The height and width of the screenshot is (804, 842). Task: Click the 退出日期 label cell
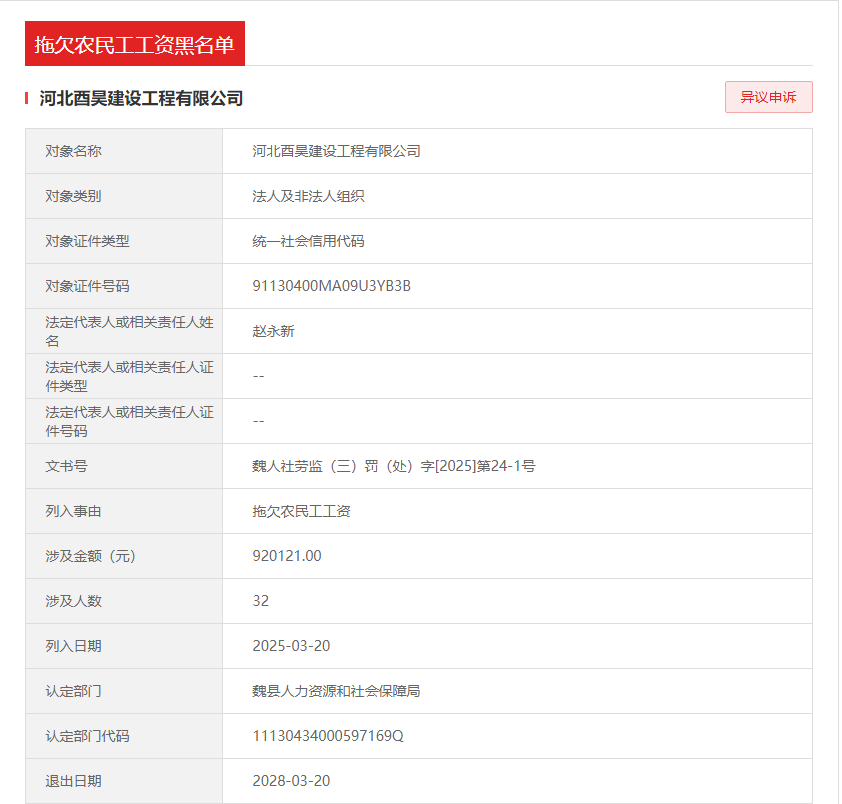(x=73, y=781)
